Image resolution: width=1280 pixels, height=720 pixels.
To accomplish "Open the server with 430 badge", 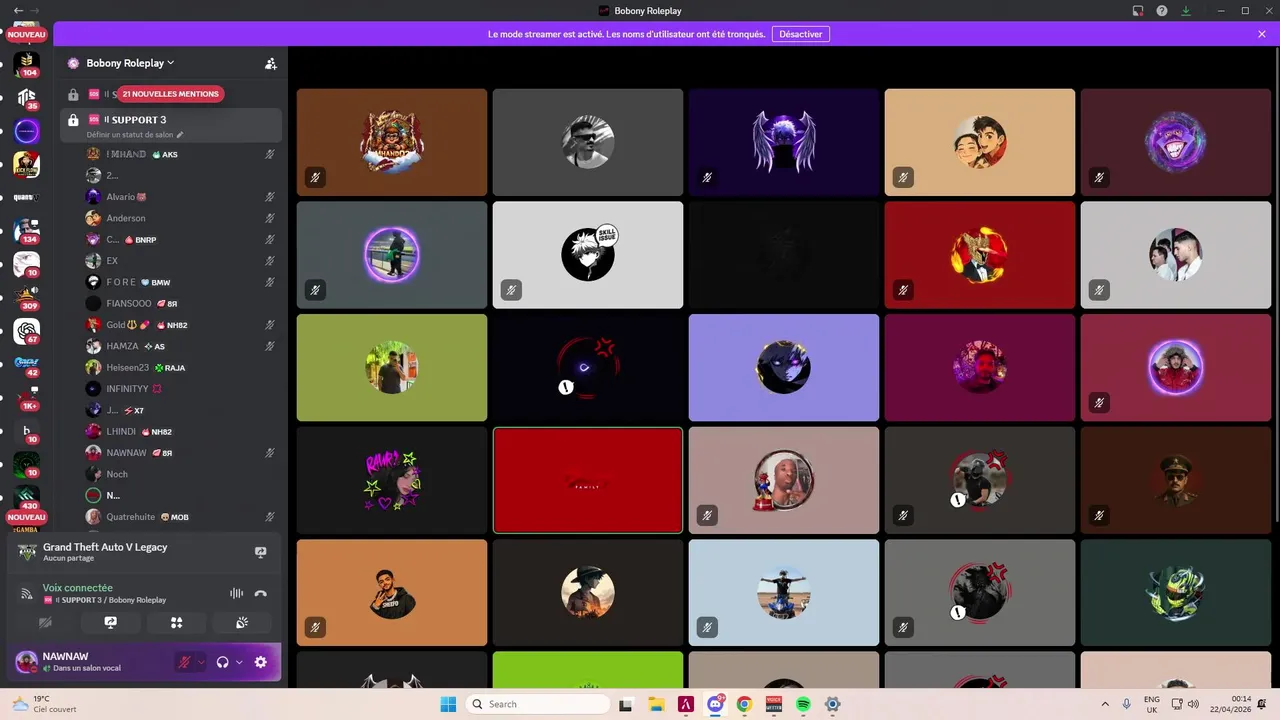I will pyautogui.click(x=27, y=497).
